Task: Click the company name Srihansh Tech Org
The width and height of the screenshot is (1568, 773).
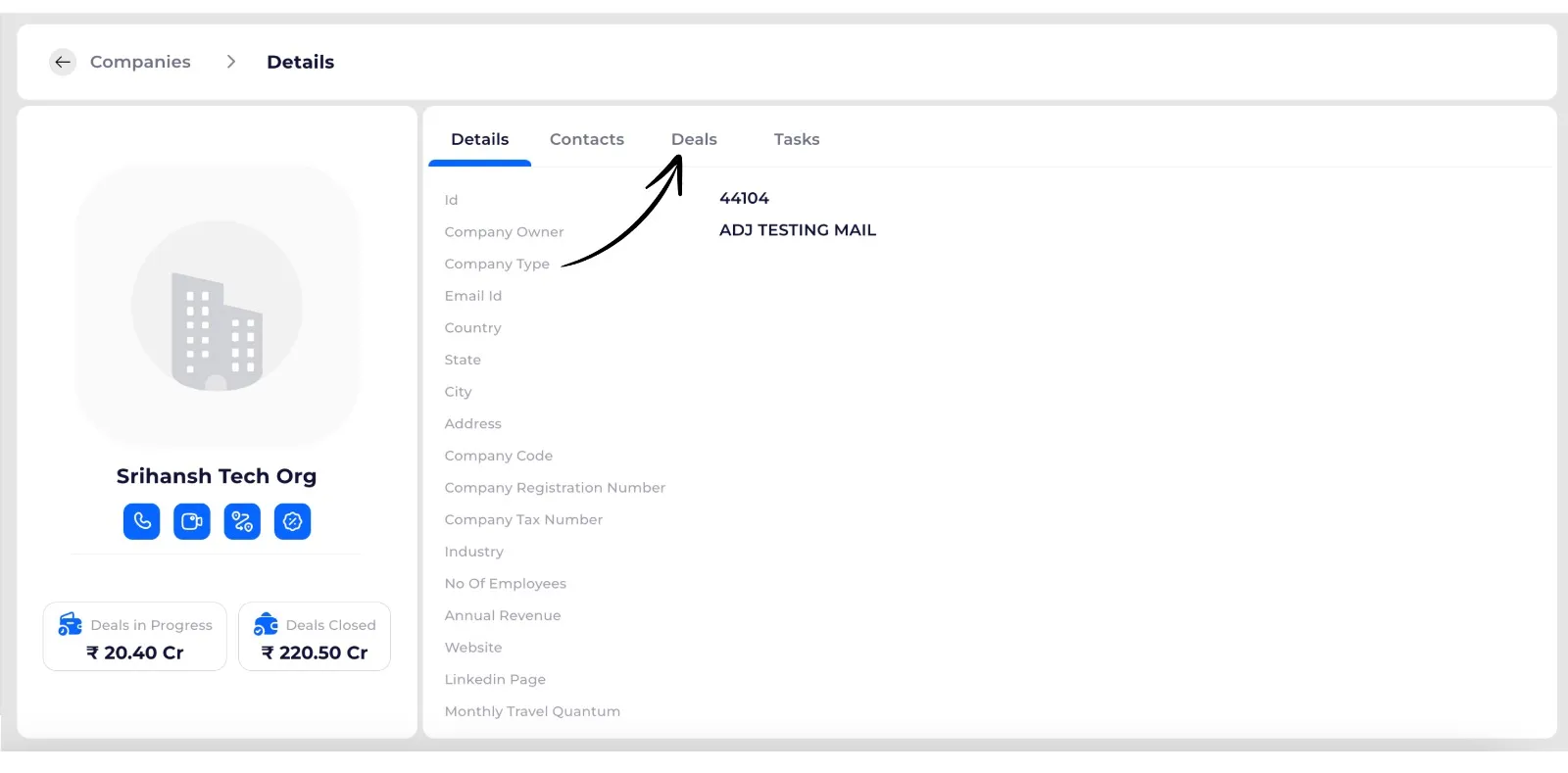Action: pyautogui.click(x=217, y=476)
